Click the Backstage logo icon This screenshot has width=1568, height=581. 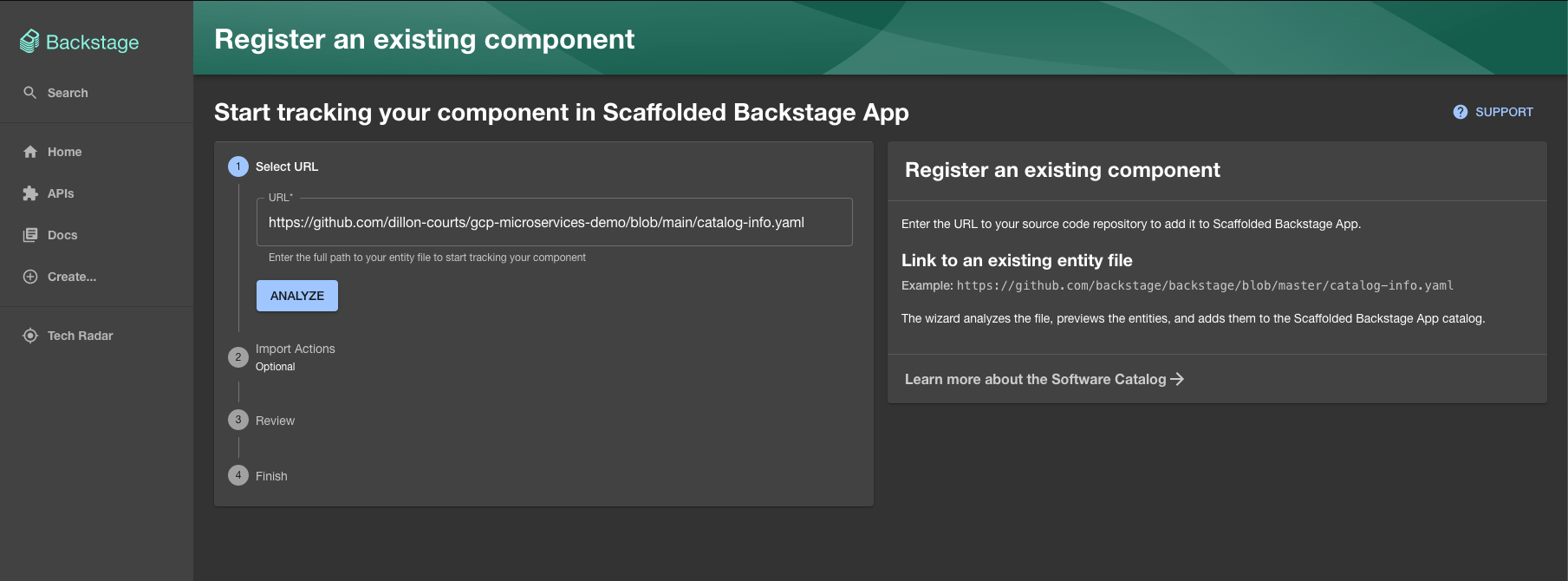[29, 42]
